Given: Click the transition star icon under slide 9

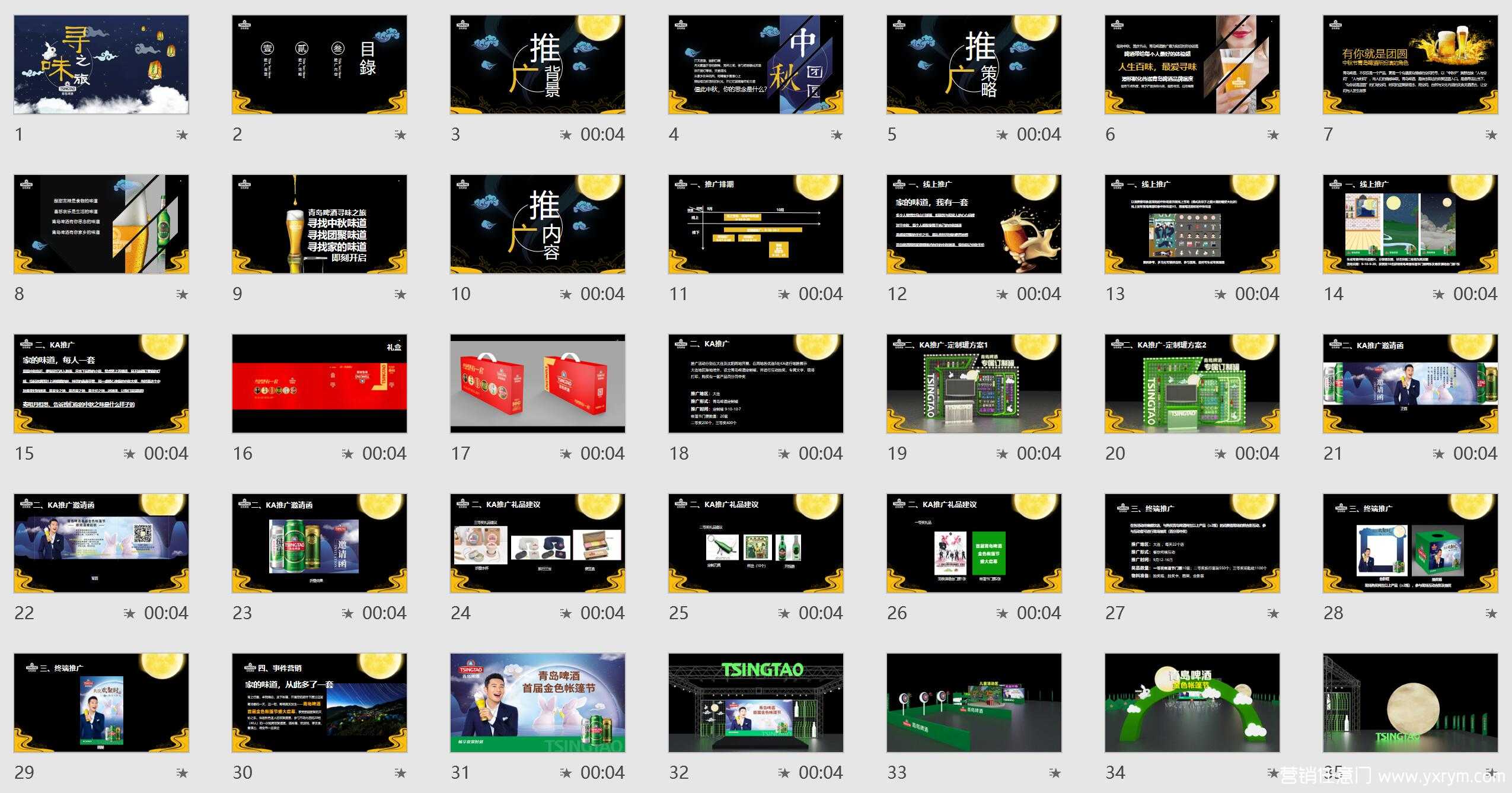Looking at the screenshot, I should pyautogui.click(x=400, y=295).
